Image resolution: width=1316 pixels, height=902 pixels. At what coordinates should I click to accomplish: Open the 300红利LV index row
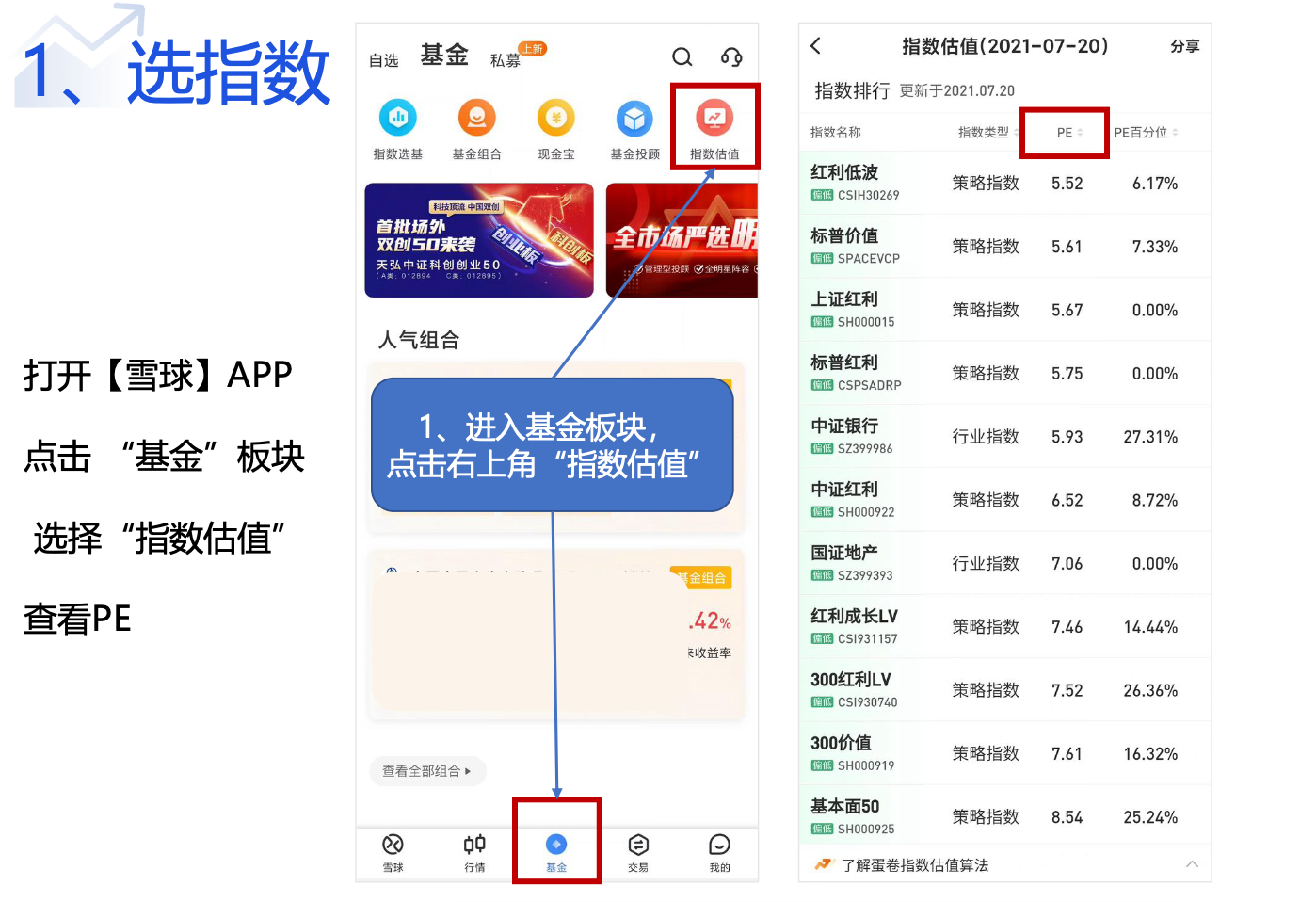pyautogui.click(x=1005, y=690)
